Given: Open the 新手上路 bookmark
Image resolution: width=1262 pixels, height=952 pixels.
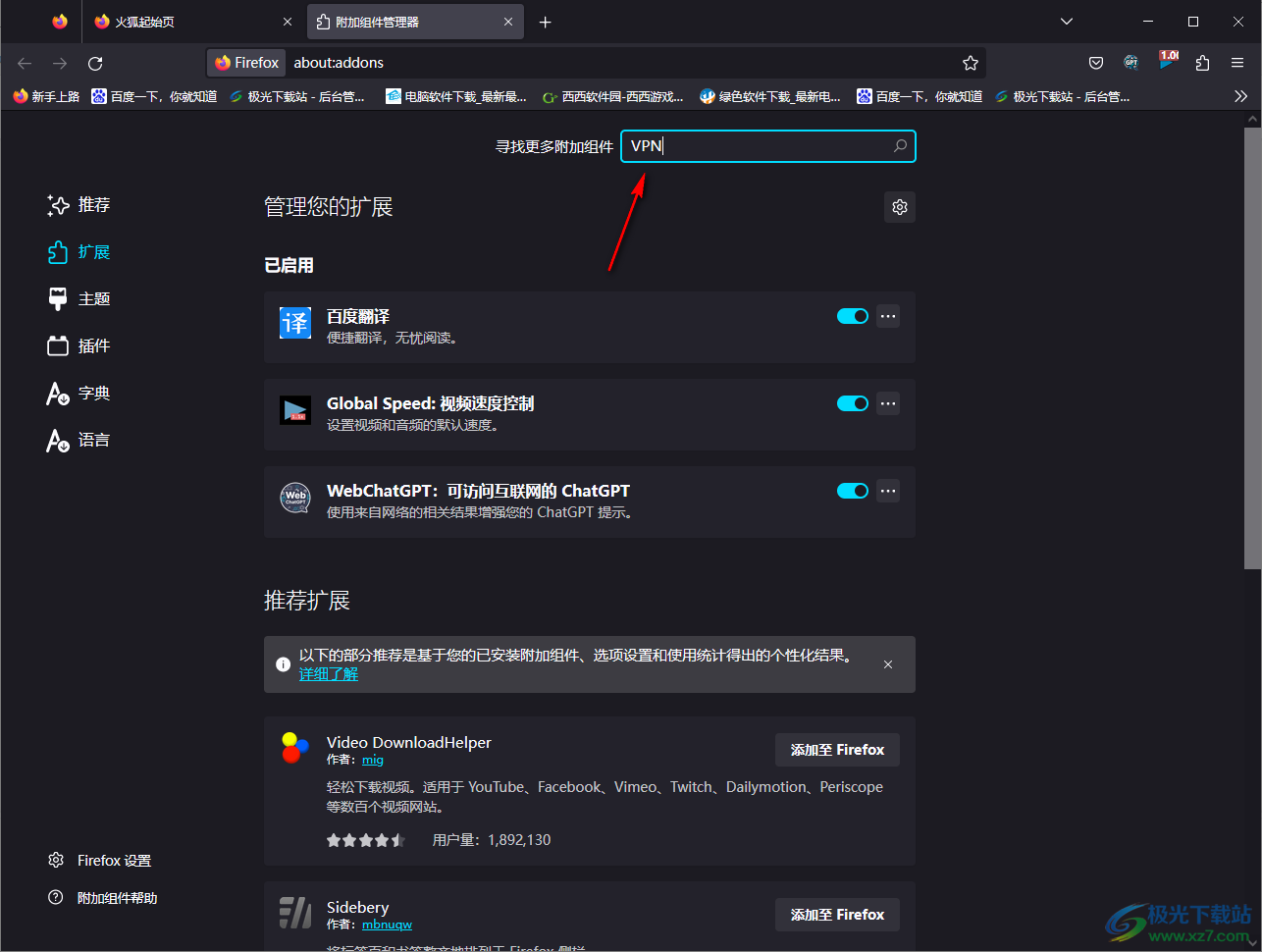Looking at the screenshot, I should point(46,96).
